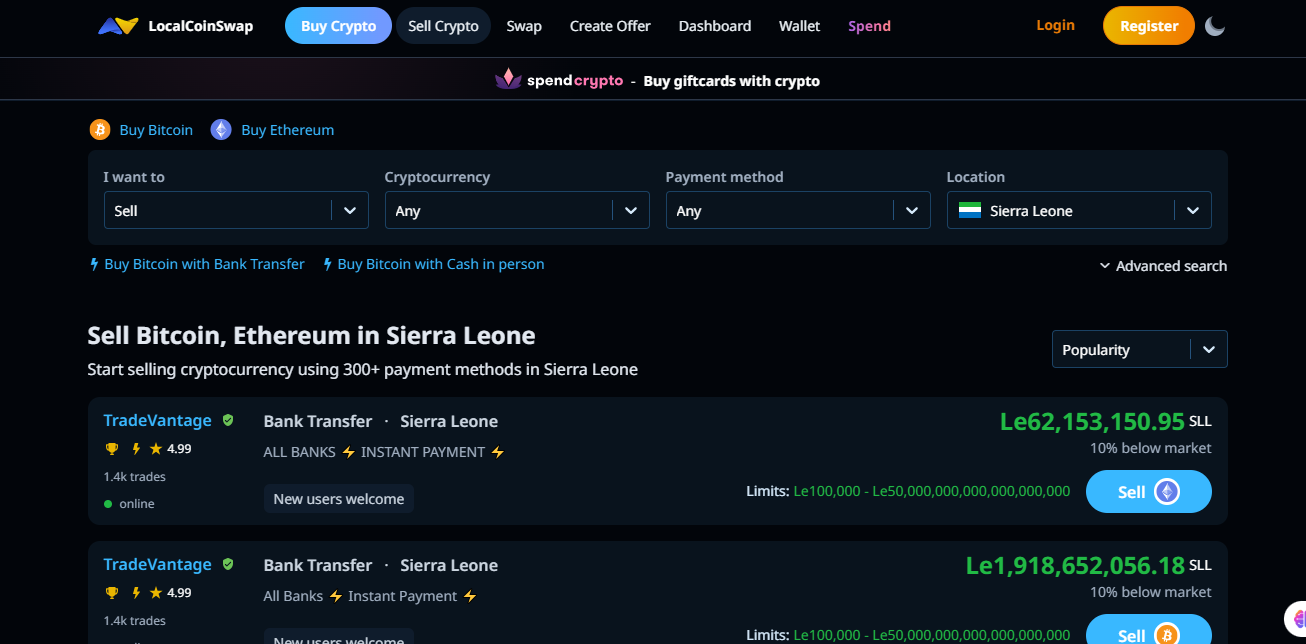Open the Cryptocurrency Any dropdown
Image resolution: width=1306 pixels, height=644 pixels.
point(517,211)
